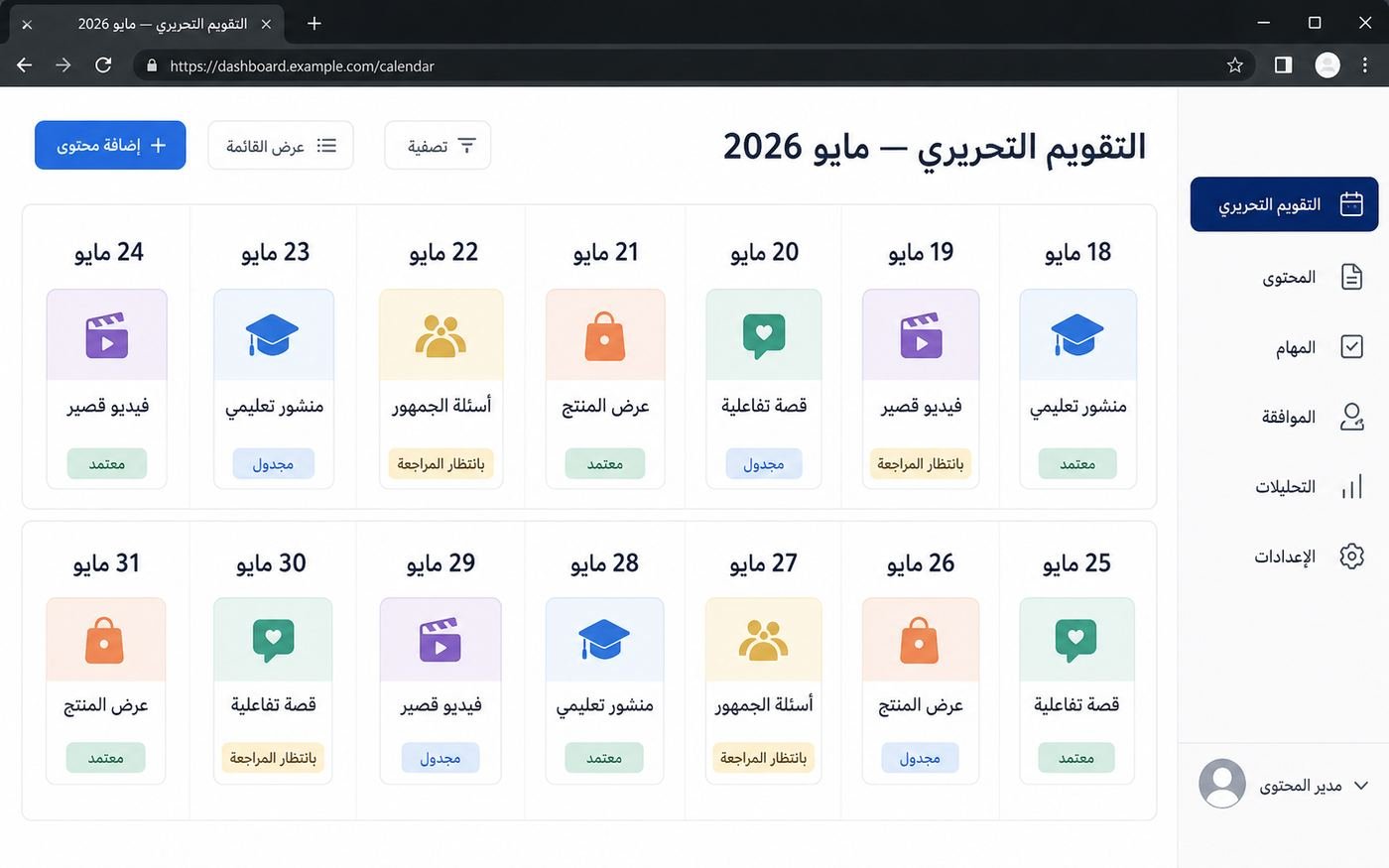Click the فيديو قصير title on 24 مايو

tap(107, 406)
